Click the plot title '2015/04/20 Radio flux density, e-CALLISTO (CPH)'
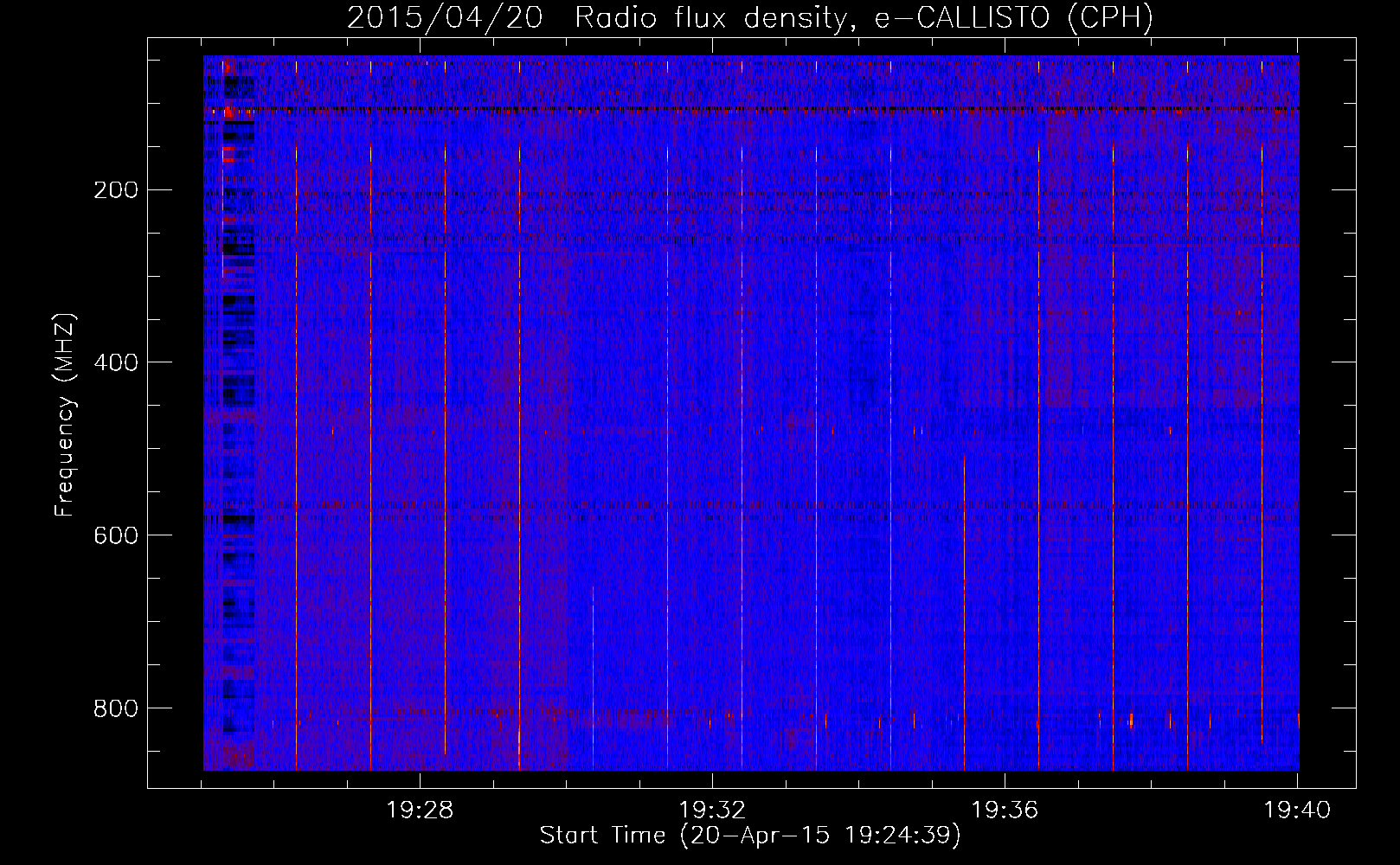Screen dimensions: 1400x865 [750, 17]
